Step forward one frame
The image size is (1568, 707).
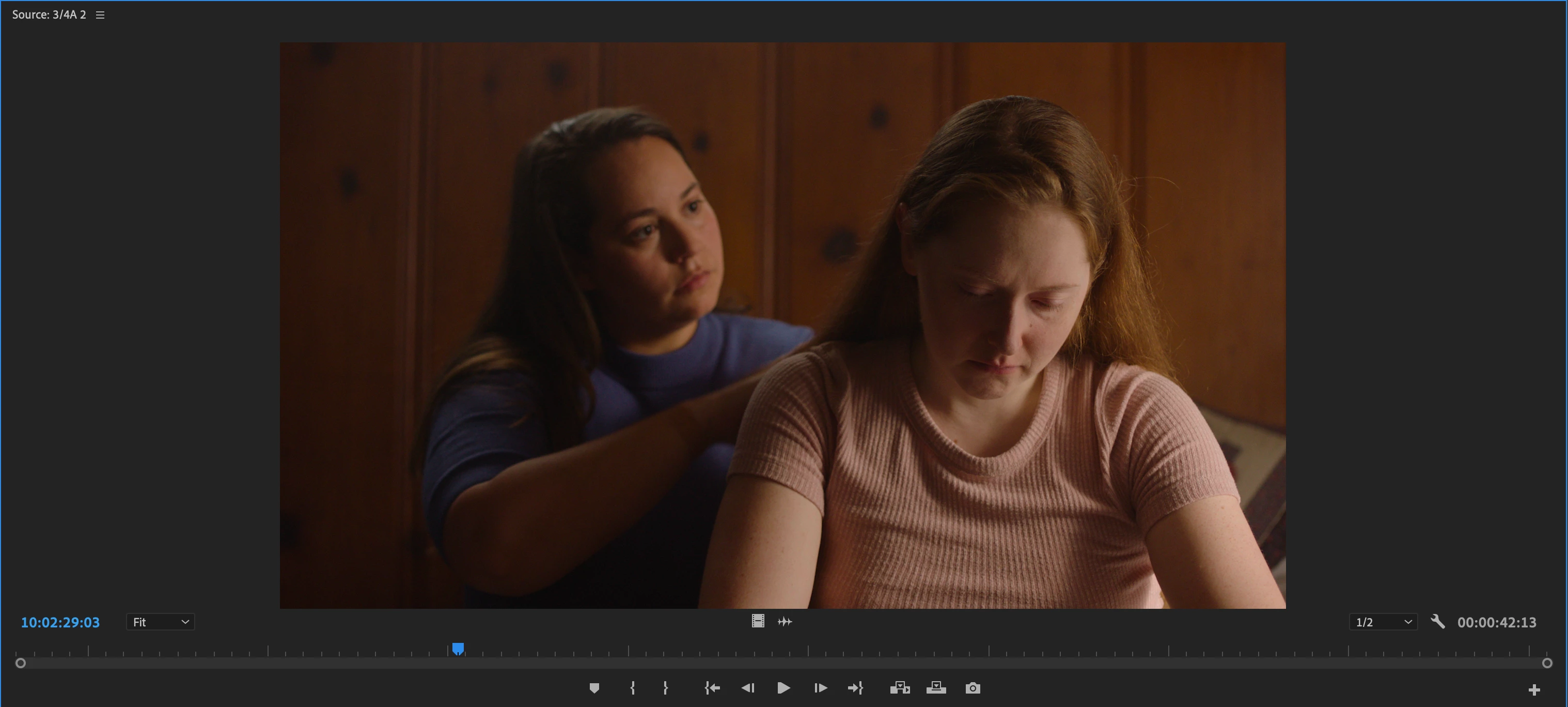point(820,688)
